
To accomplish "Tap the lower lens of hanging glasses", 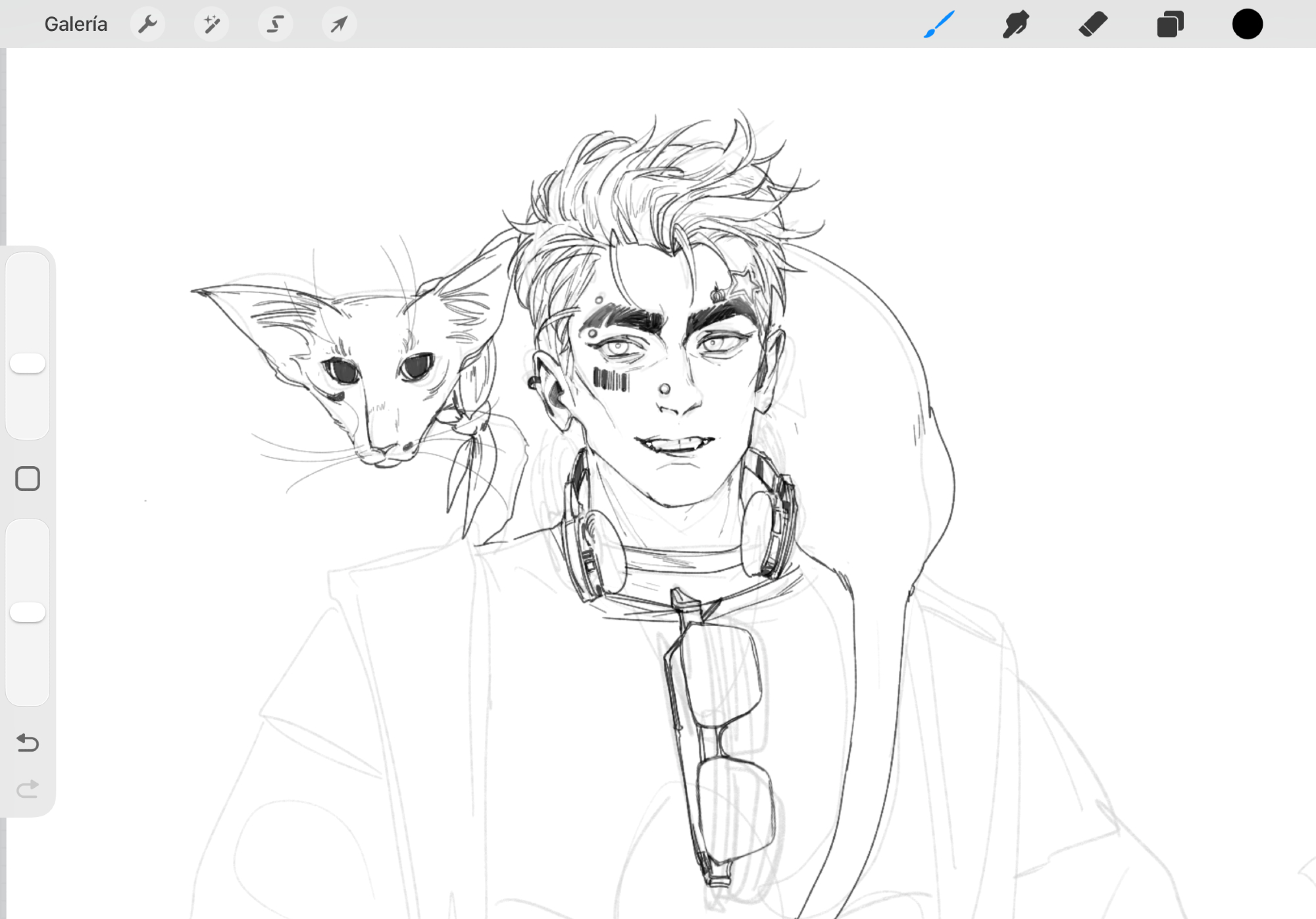I will coord(736,810).
